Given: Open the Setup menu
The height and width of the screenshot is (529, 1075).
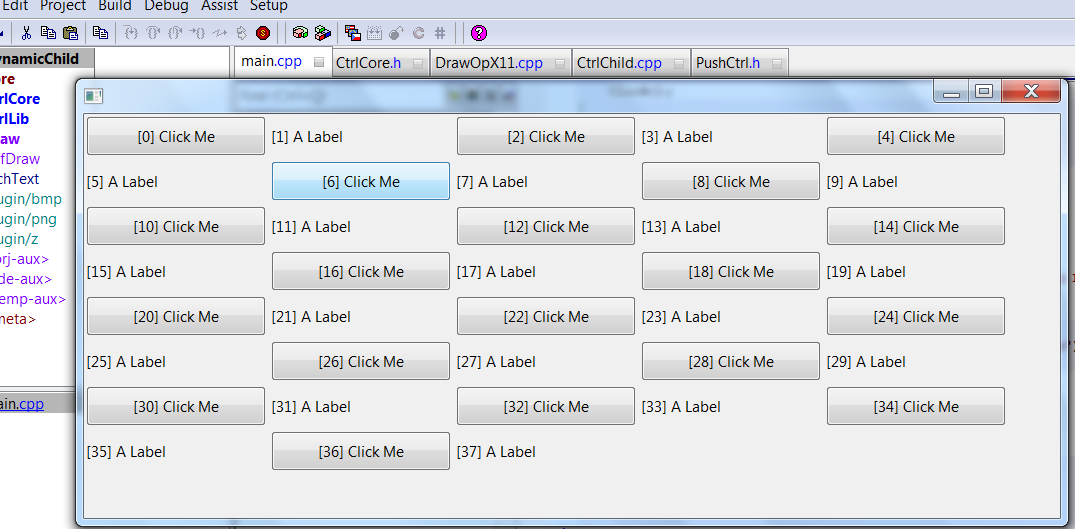Looking at the screenshot, I should (269, 6).
